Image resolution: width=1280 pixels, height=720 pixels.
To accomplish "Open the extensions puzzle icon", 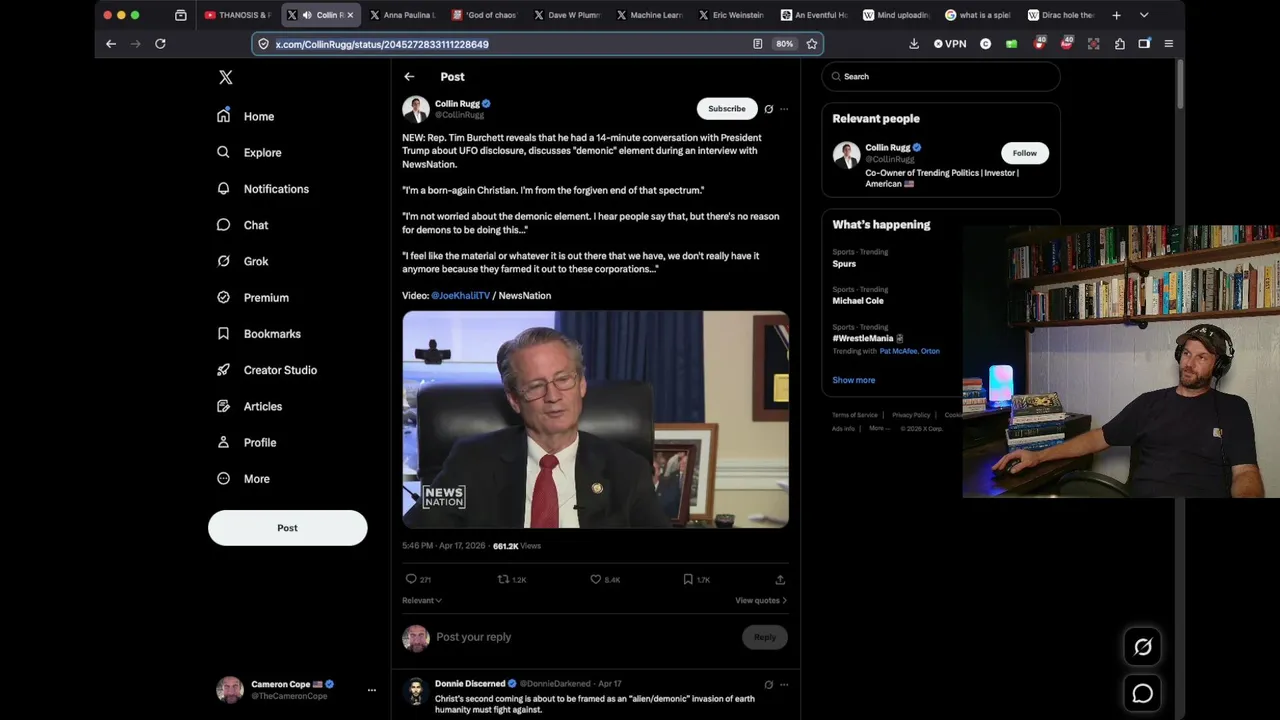I will (x=1119, y=44).
